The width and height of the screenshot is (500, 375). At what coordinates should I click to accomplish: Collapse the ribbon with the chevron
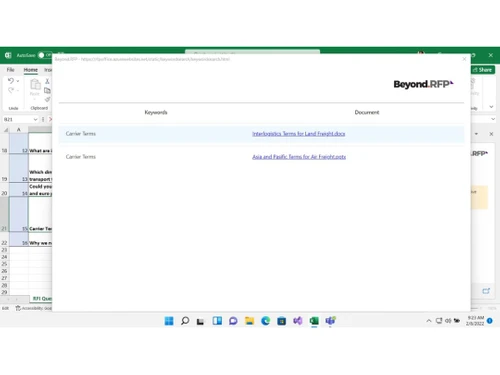click(491, 107)
